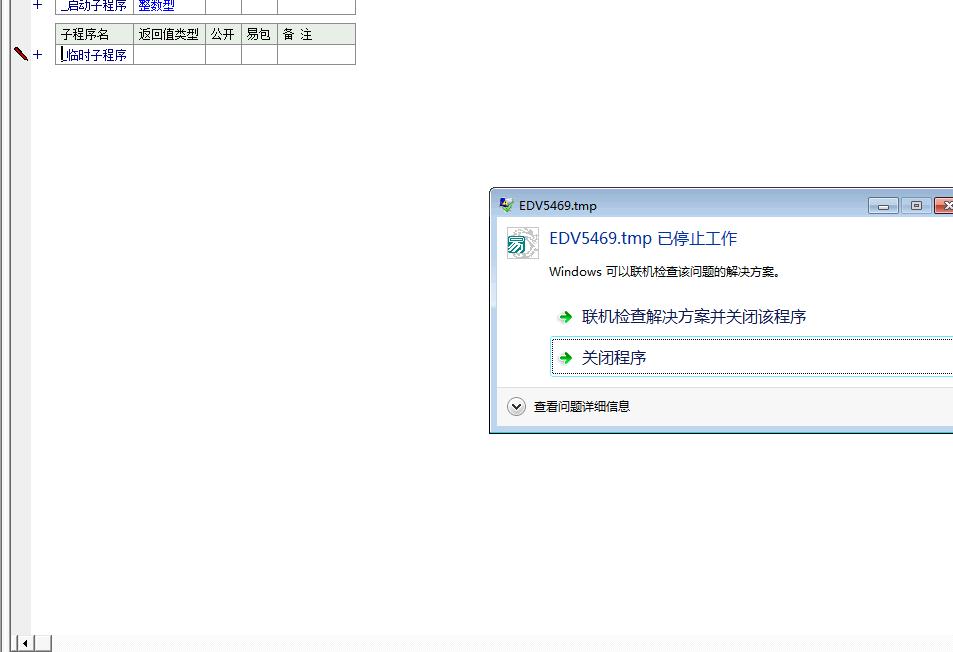Click the EDV5469.tmp title bar text

(x=557, y=205)
